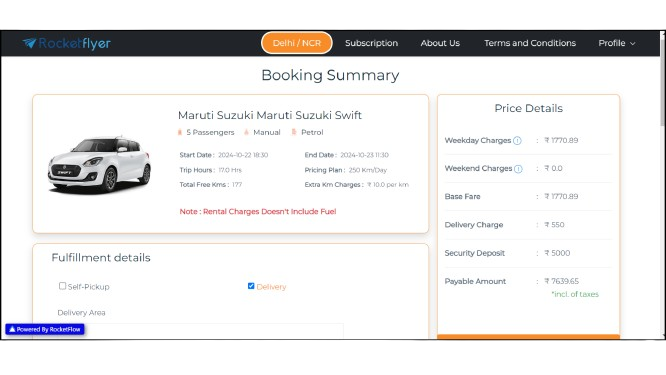Untick the Delivery checkbox
The height and width of the screenshot is (375, 666).
point(251,286)
